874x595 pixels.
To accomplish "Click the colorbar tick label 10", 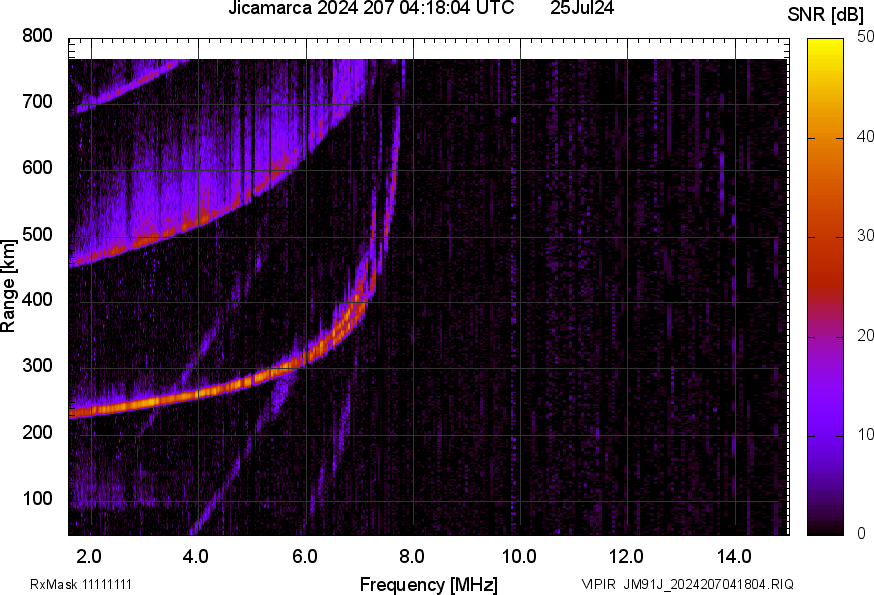I will (865, 434).
